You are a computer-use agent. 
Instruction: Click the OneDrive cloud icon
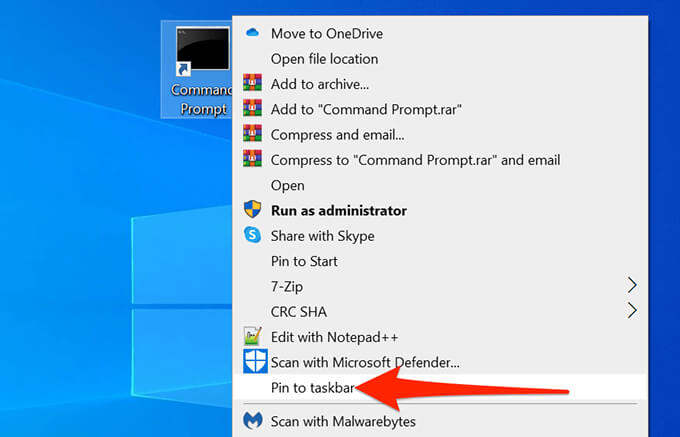point(252,33)
